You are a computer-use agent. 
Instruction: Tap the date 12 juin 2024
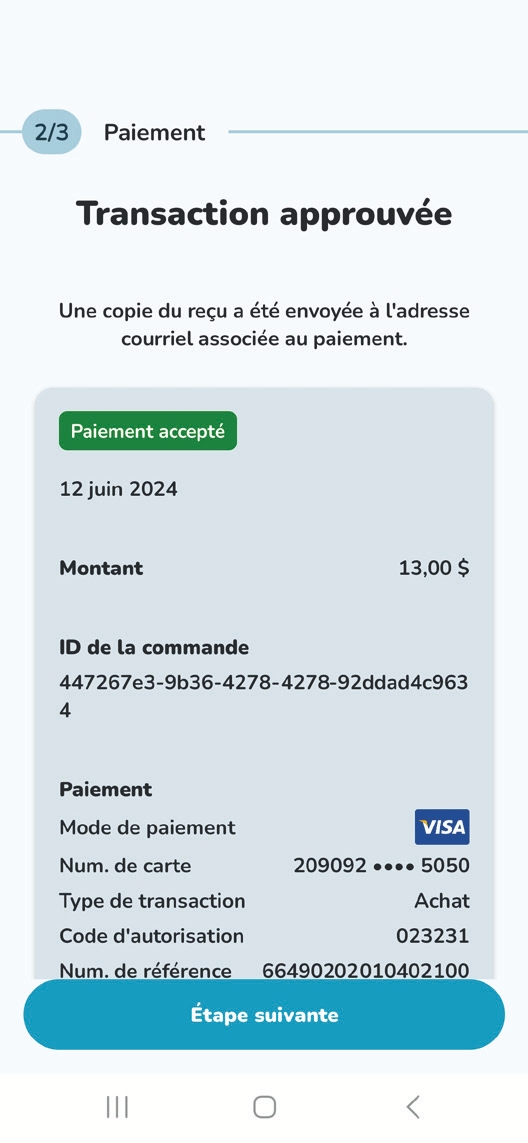[x=118, y=488]
